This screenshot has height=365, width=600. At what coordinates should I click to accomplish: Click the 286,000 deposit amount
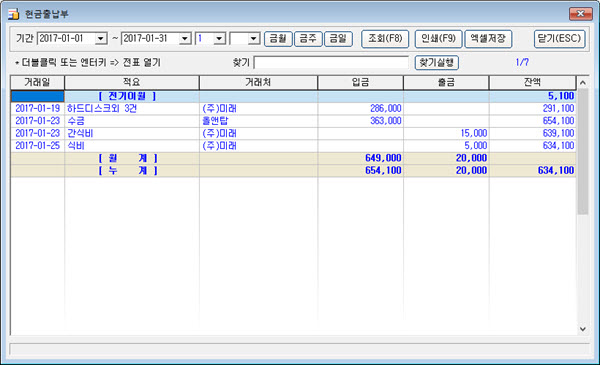[386, 109]
